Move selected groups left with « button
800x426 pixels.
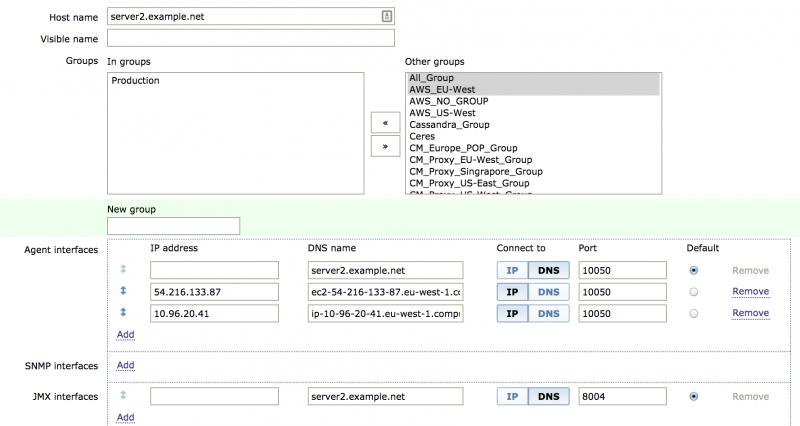tap(384, 122)
